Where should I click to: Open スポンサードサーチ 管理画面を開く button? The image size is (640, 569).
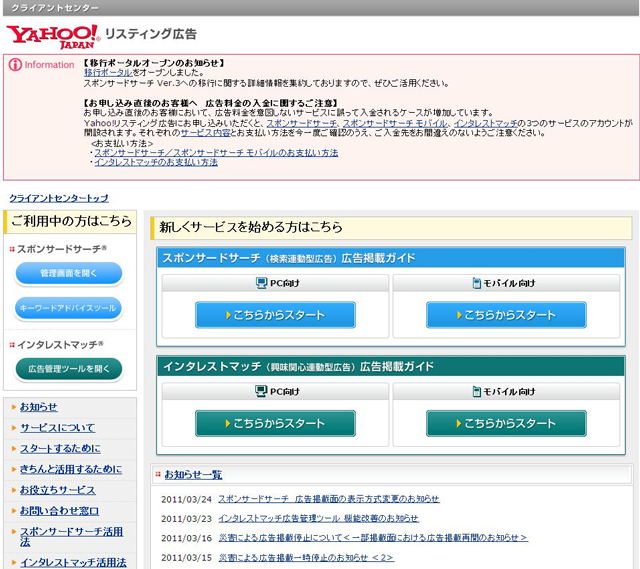(x=68, y=273)
